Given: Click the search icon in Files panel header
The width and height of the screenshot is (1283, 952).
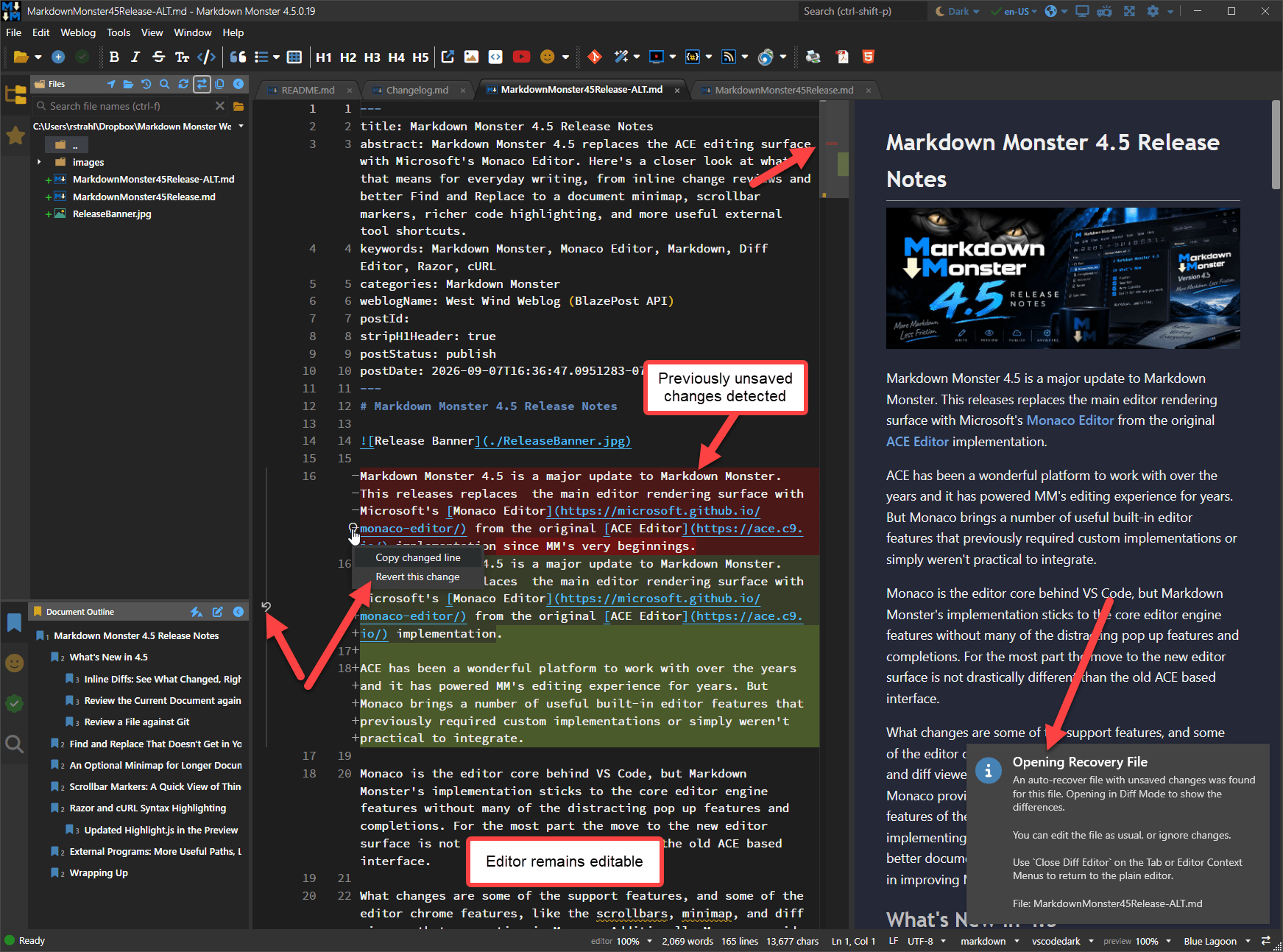Looking at the screenshot, I should 165,84.
